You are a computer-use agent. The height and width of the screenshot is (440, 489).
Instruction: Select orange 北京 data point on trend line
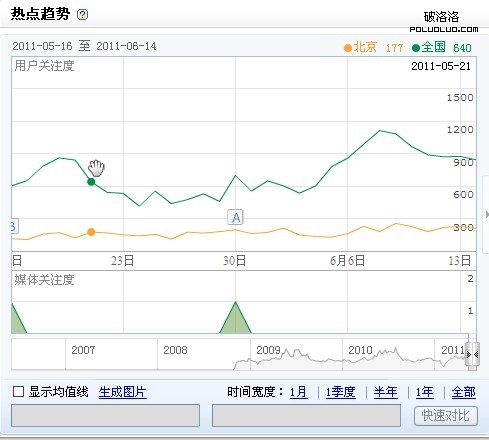pyautogui.click(x=91, y=232)
